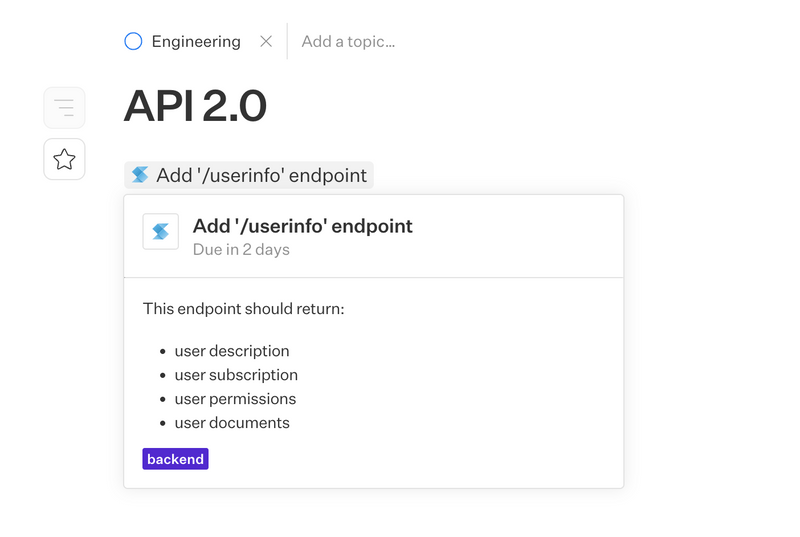Remove the Engineering topic with X

pyautogui.click(x=266, y=41)
